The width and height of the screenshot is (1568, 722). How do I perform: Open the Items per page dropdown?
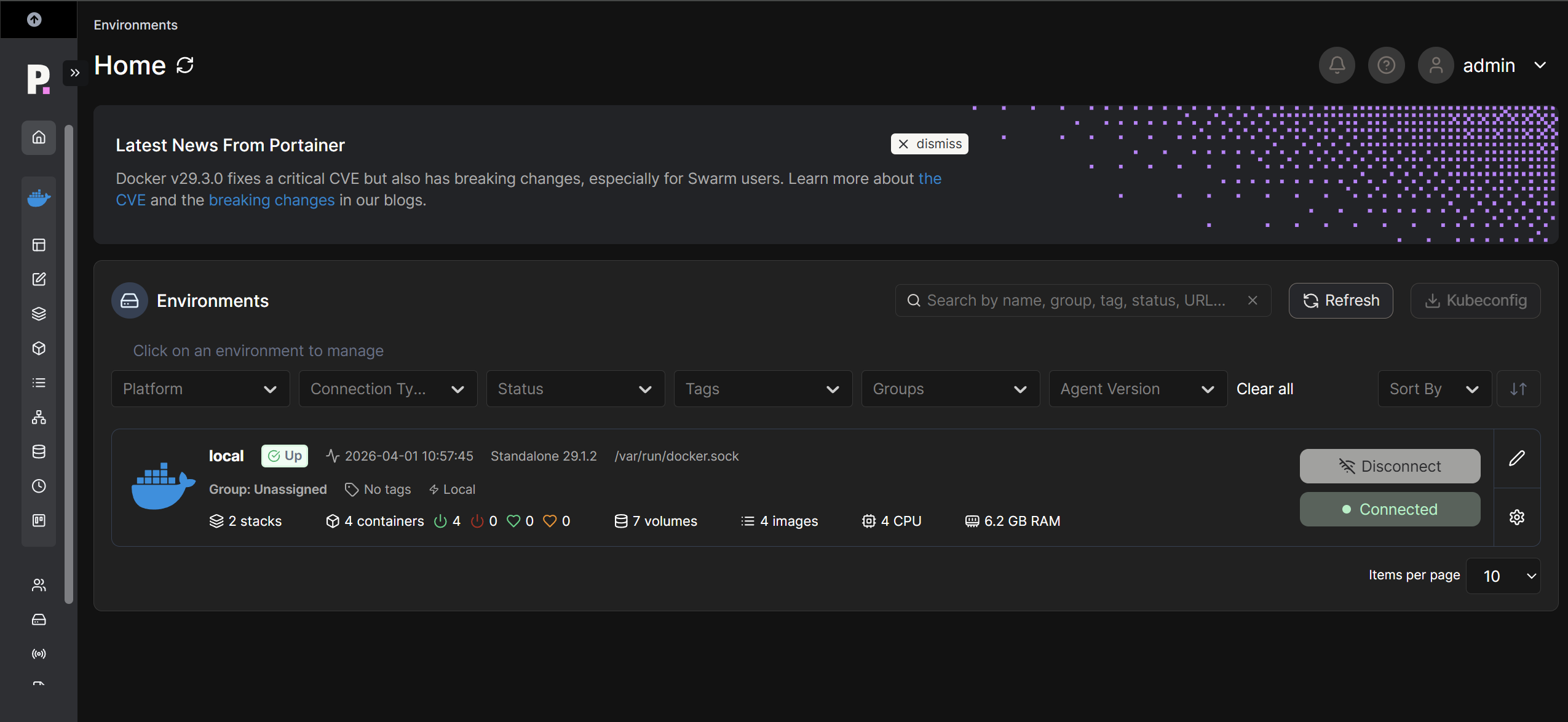(1503, 576)
